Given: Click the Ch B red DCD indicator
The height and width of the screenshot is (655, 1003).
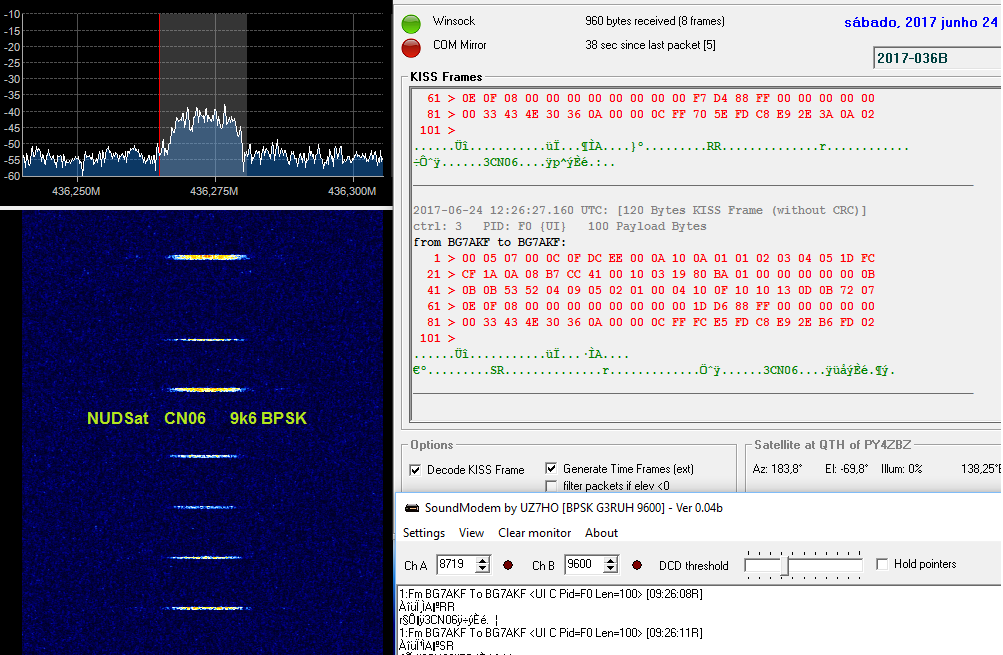Looking at the screenshot, I should click(x=636, y=566).
